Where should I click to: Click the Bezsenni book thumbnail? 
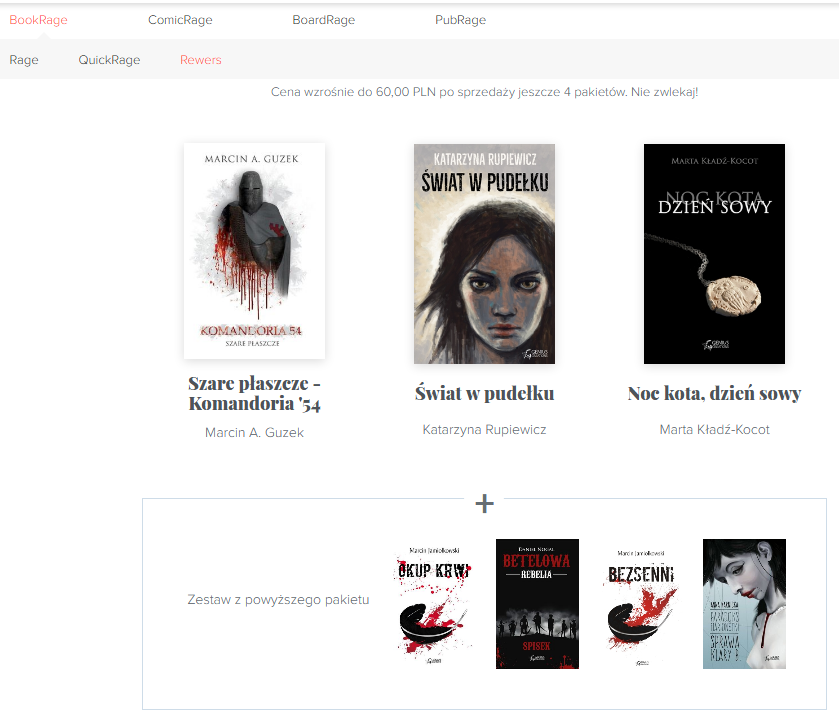click(x=641, y=604)
